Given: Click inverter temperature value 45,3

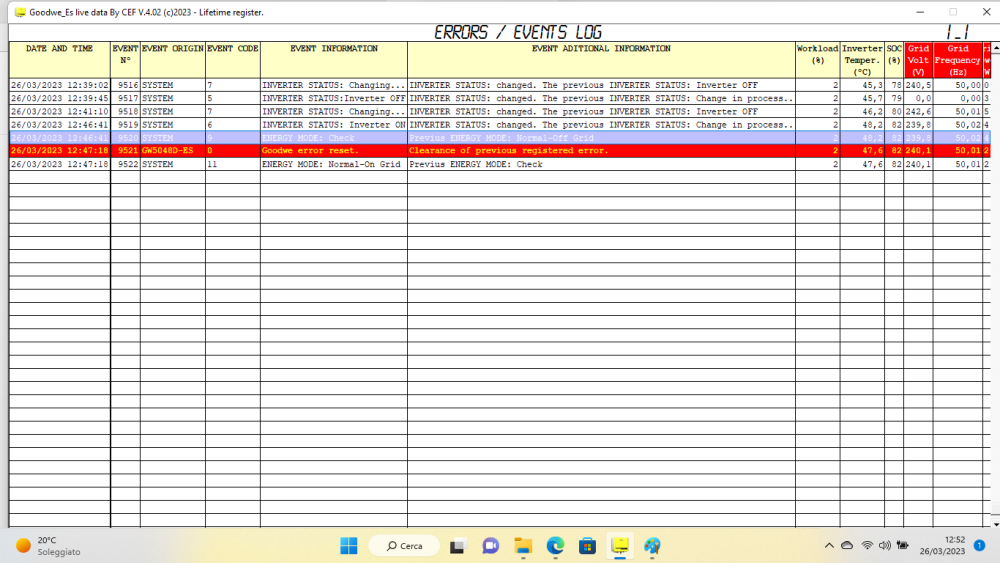Looking at the screenshot, I should (862, 85).
